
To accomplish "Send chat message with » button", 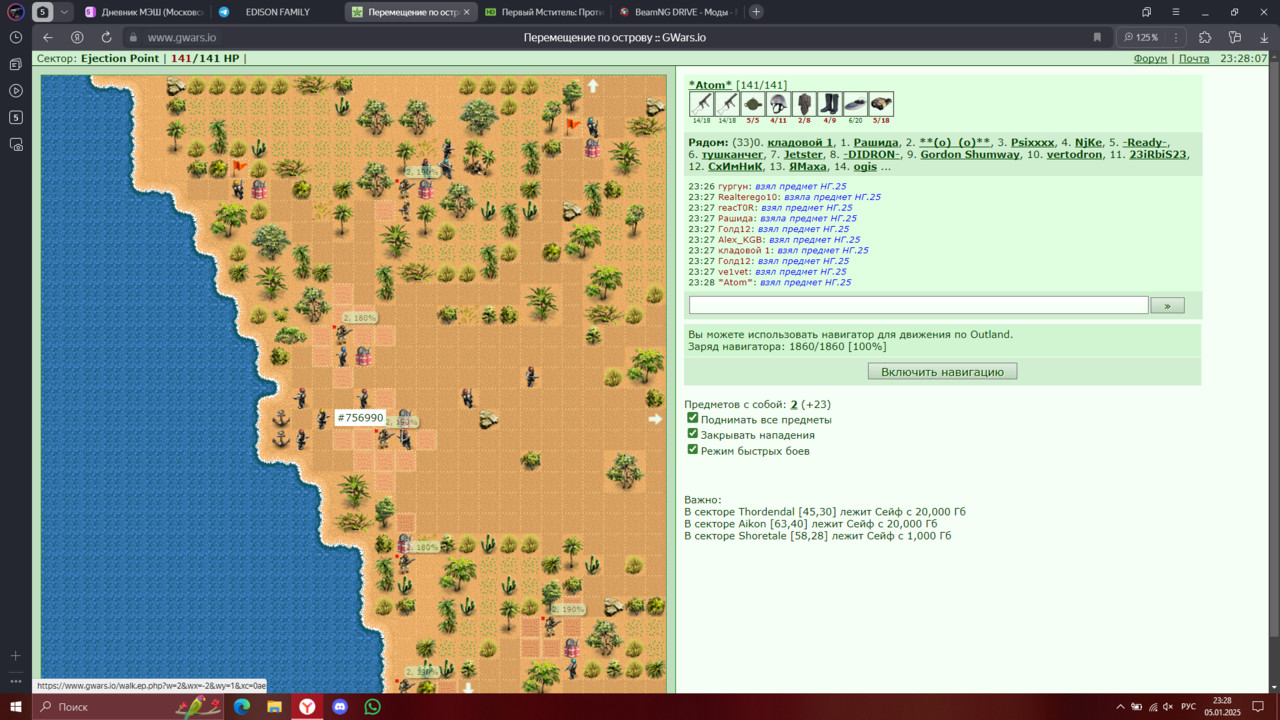I will click(1167, 306).
